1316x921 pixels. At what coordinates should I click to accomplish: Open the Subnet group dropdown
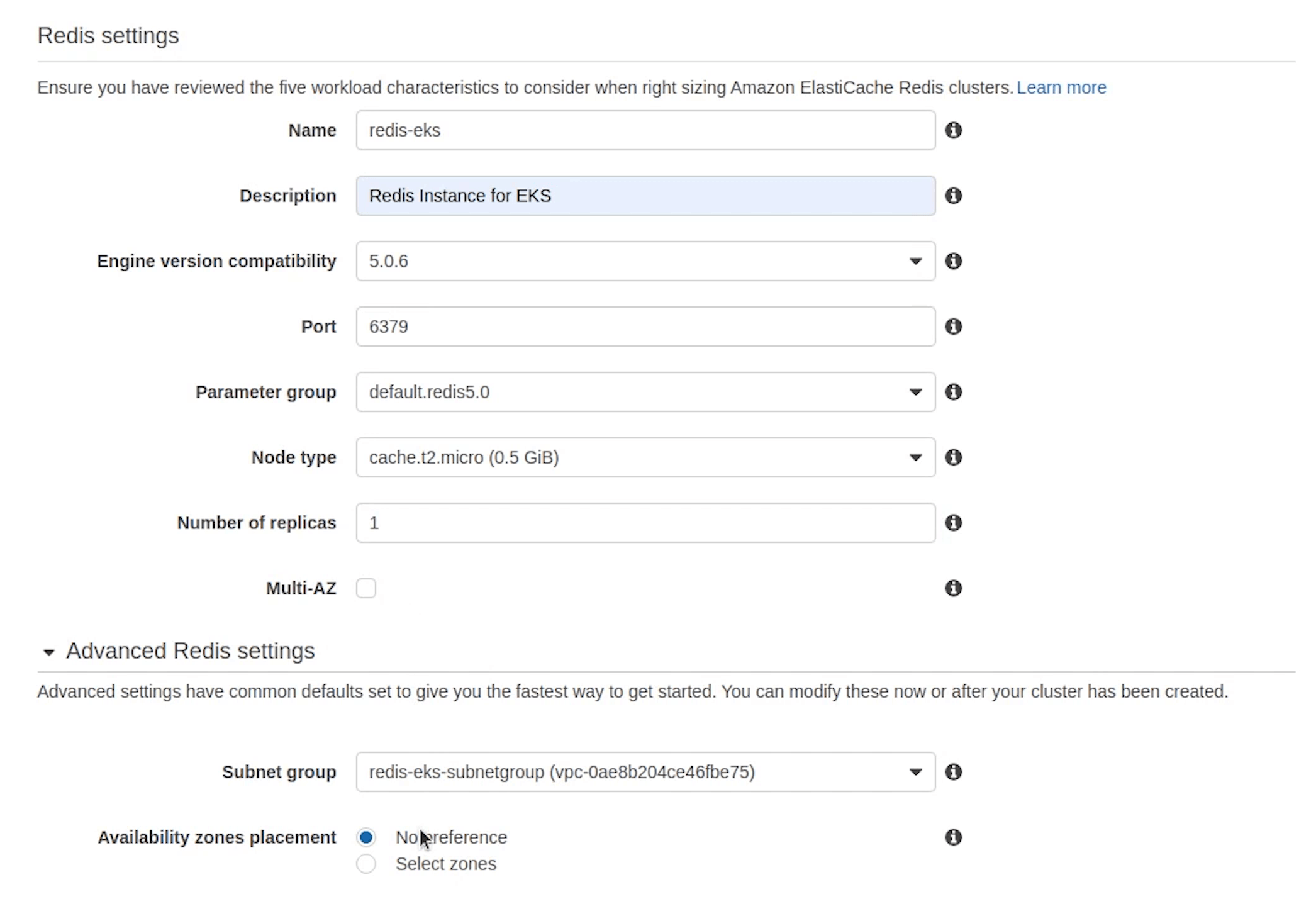tap(645, 772)
